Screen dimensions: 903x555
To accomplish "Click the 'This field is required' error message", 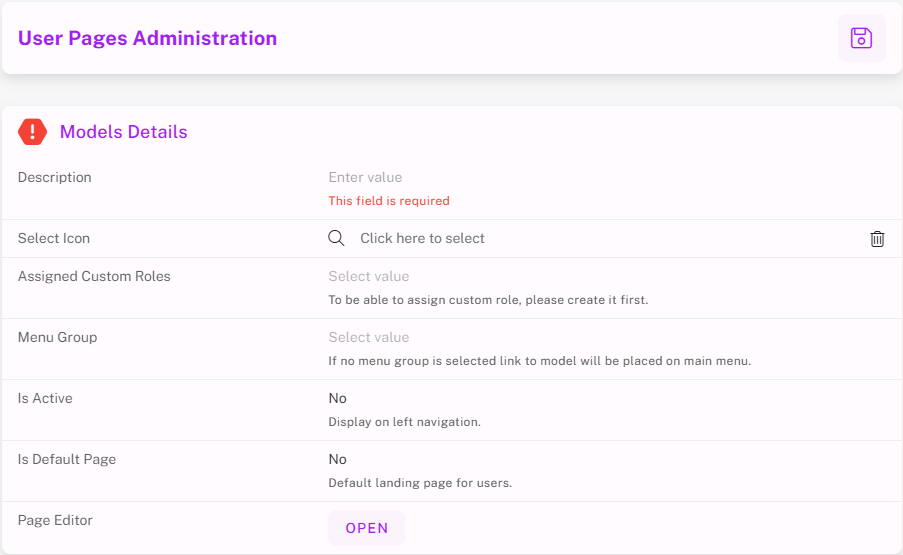I will click(389, 201).
